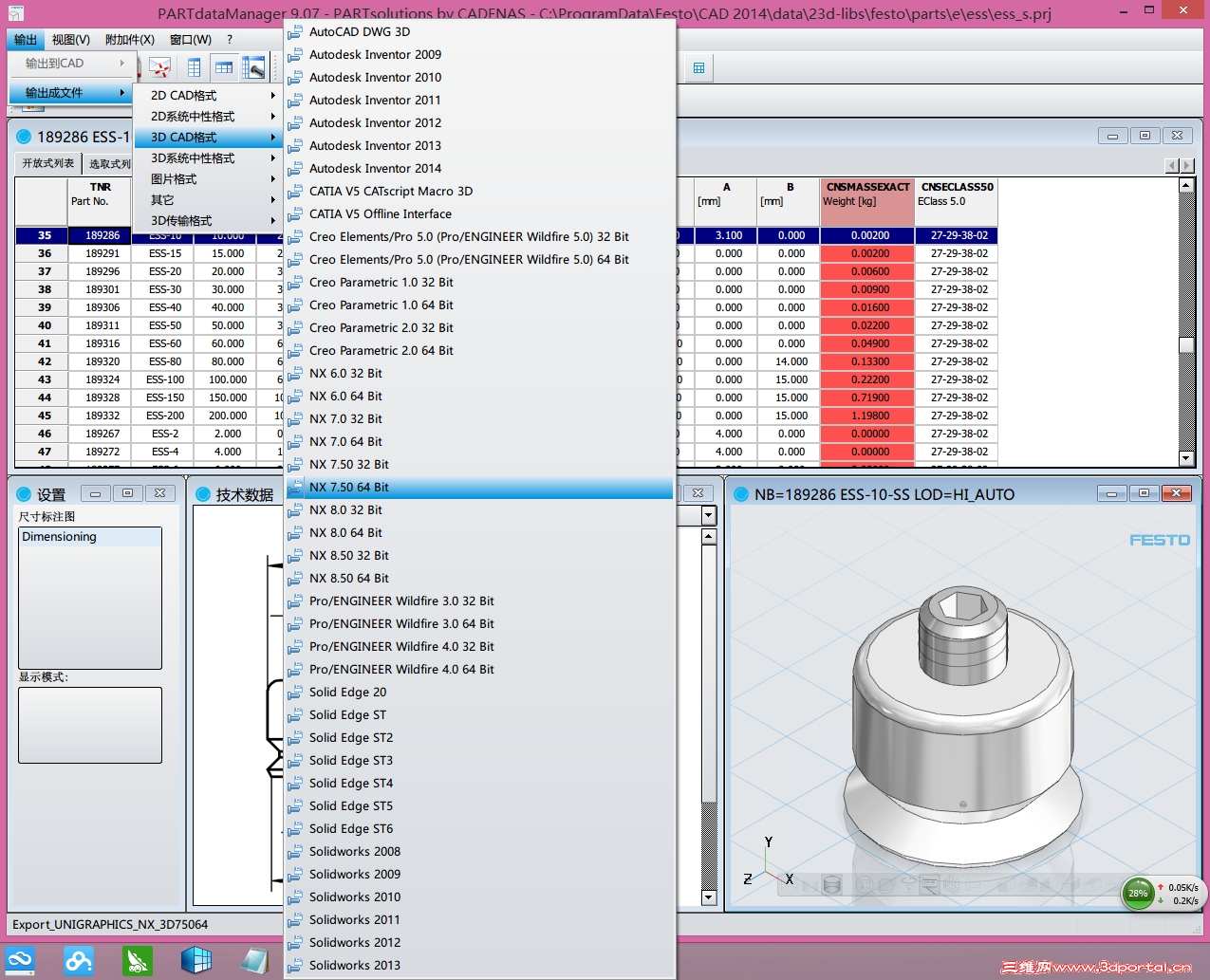Image resolution: width=1210 pixels, height=980 pixels.
Task: Click TNR Part No. column header
Action: click(100, 202)
